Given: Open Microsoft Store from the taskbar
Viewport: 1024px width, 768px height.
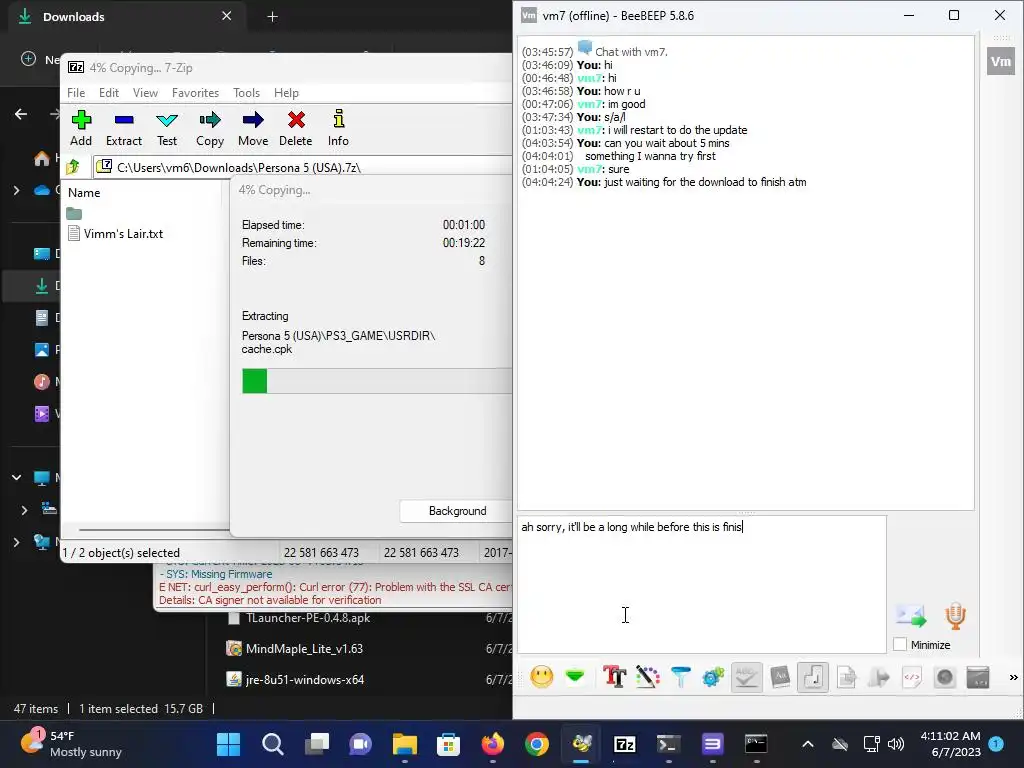Looking at the screenshot, I should [449, 744].
